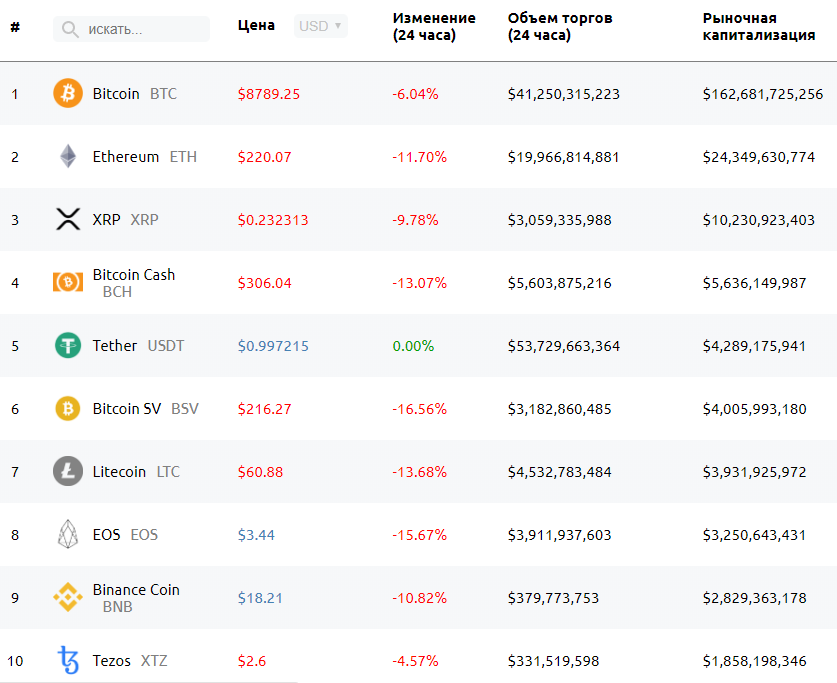Screen dimensions: 837x683
Task: Click the Bitcoin orange logo icon
Action: coord(68,94)
